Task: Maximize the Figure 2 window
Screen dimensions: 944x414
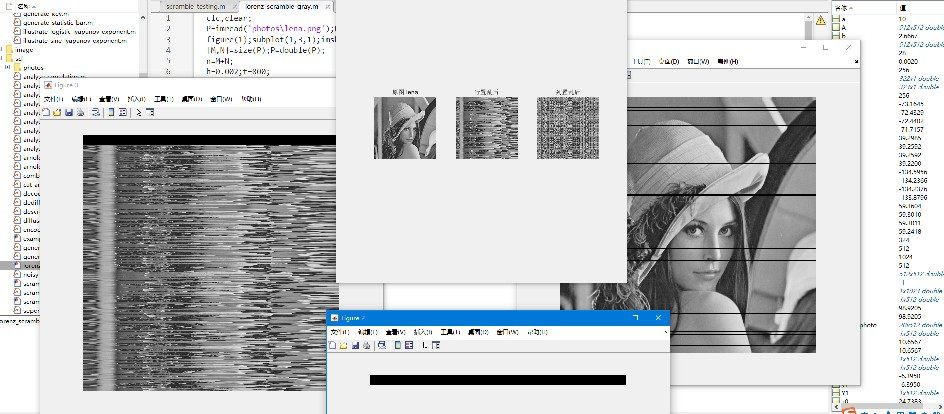Action: click(x=635, y=318)
